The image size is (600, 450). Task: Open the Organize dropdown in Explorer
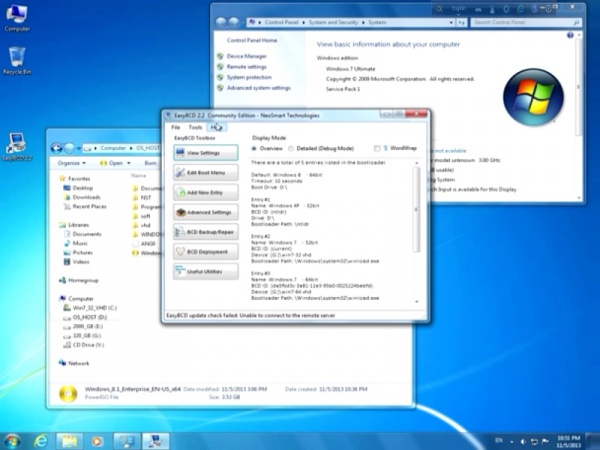[72, 162]
